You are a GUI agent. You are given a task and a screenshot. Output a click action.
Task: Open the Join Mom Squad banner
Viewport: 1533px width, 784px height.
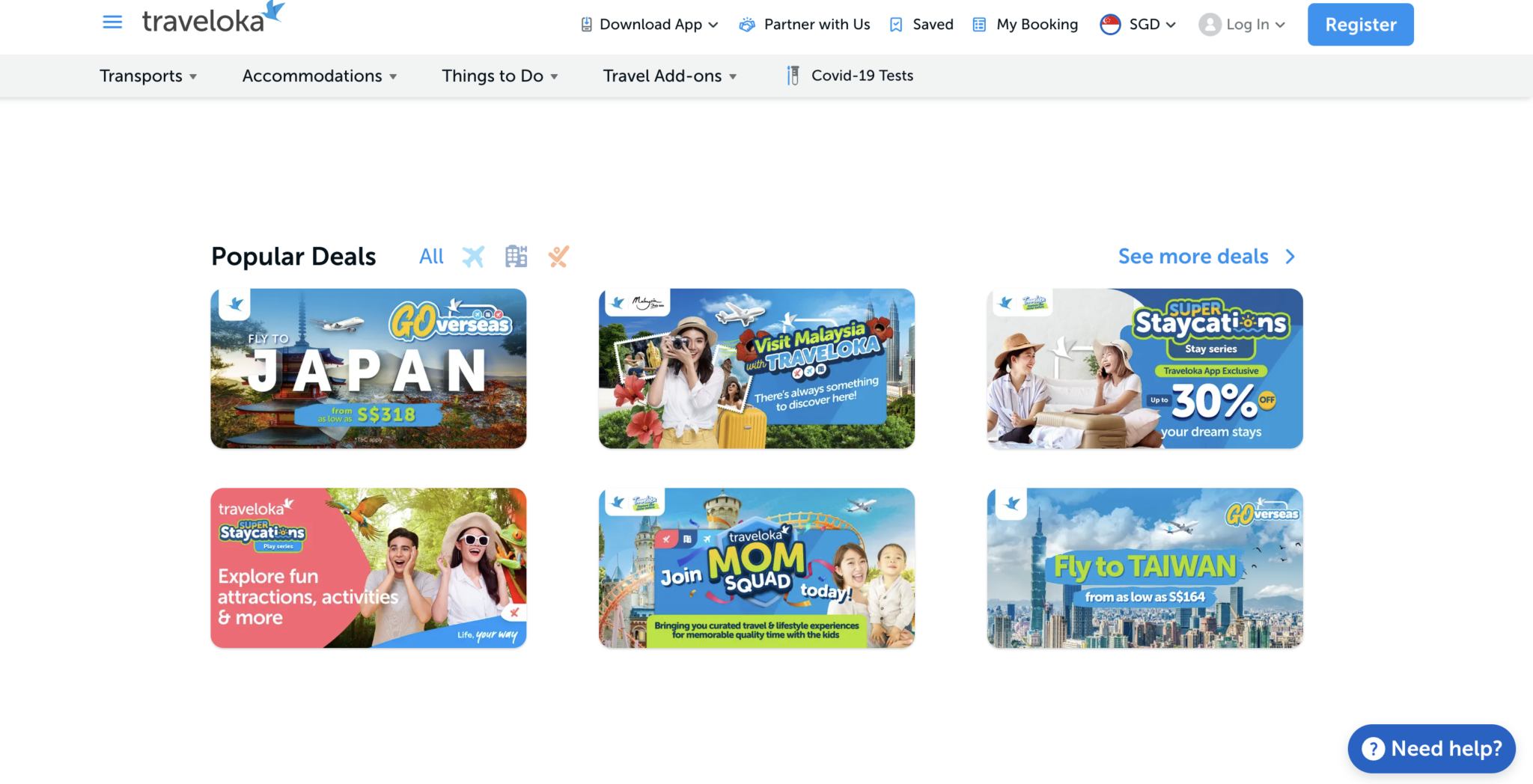[x=757, y=568]
